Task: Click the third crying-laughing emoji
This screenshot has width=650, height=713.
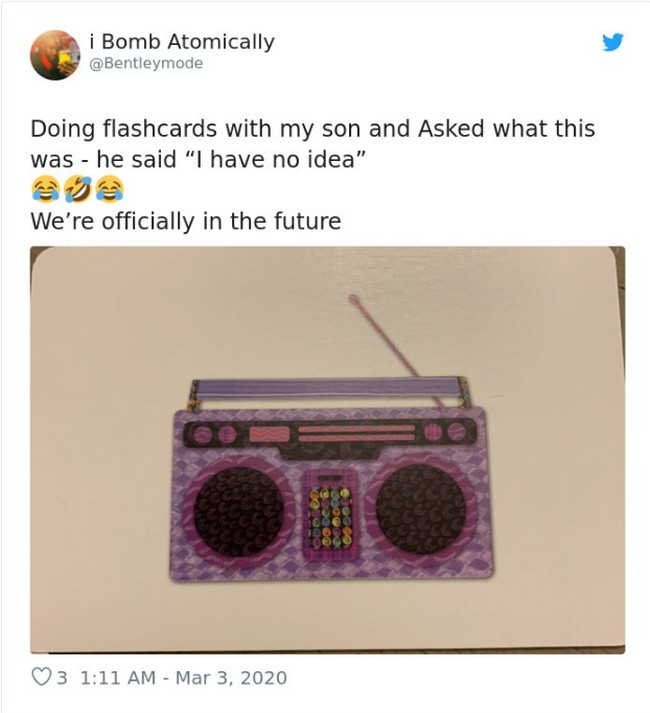Action: [110, 189]
